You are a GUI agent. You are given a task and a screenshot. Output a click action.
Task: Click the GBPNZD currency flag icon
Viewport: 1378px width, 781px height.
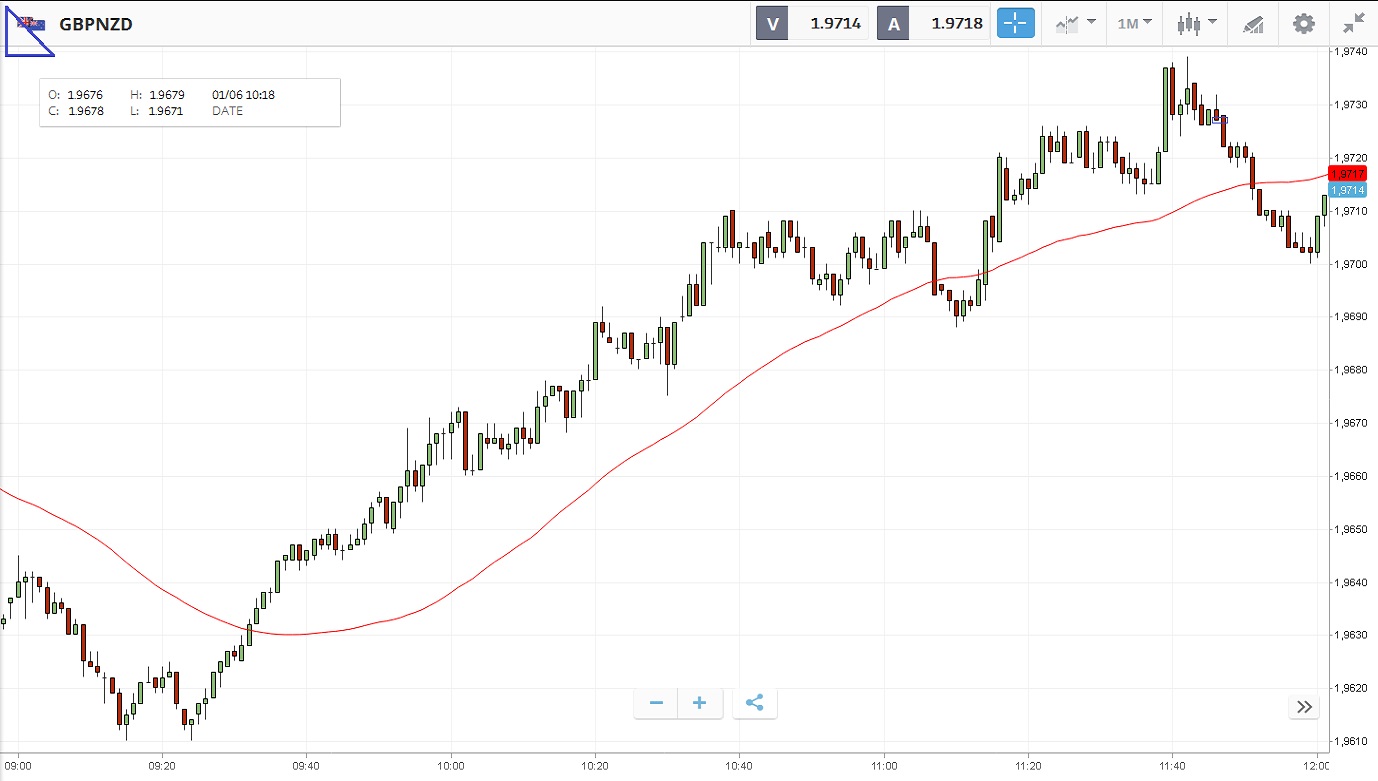[31, 24]
